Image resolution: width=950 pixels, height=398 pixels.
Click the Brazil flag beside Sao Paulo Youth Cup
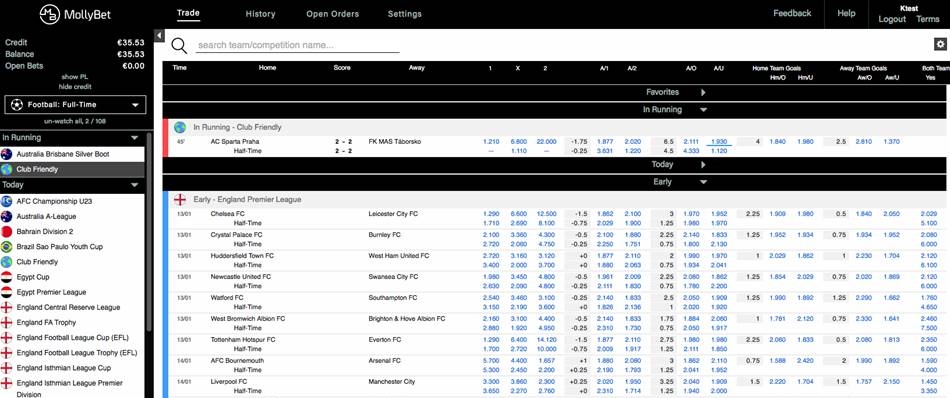pyautogui.click(x=7, y=247)
